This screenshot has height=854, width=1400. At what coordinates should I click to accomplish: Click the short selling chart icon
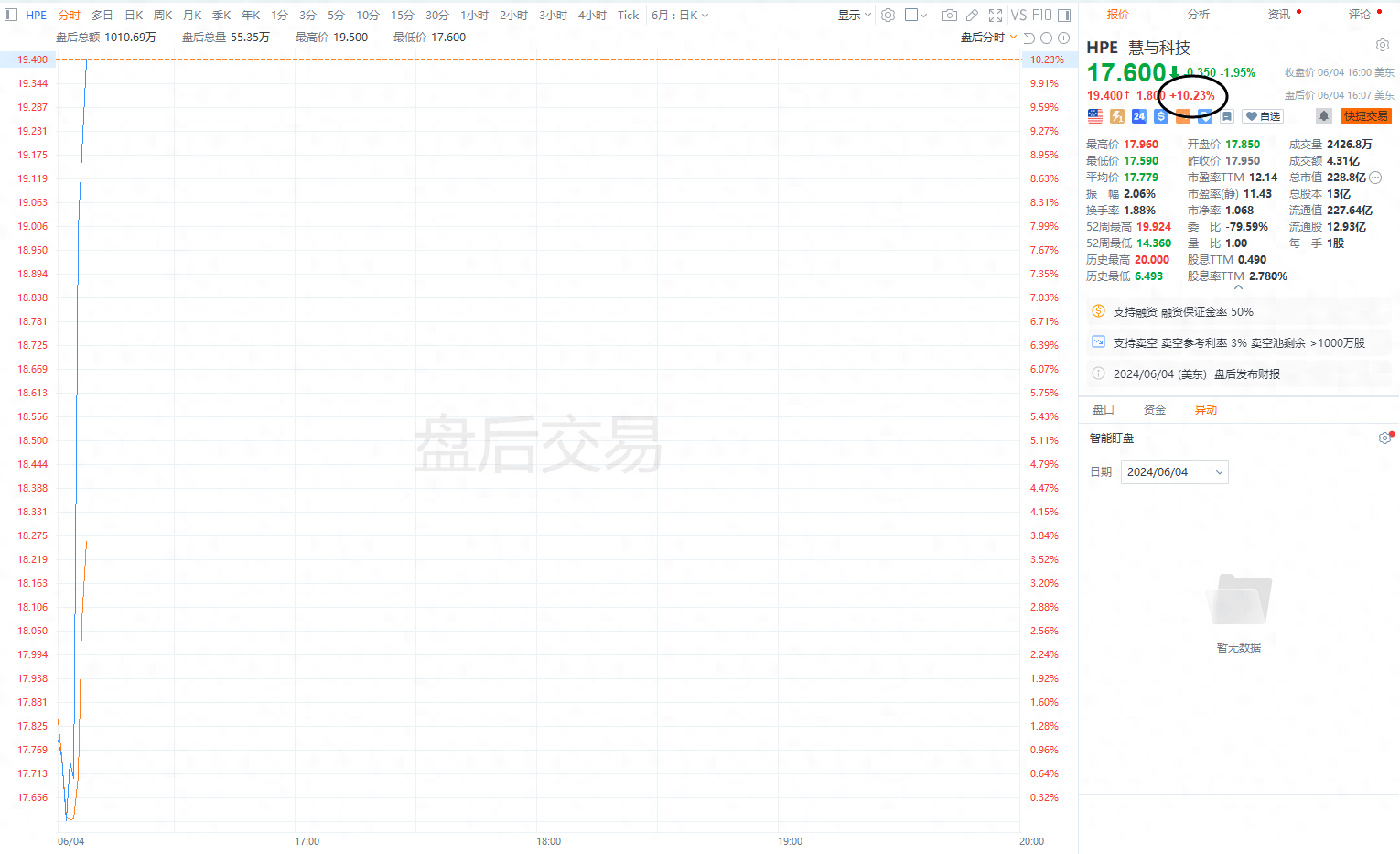click(x=1098, y=341)
